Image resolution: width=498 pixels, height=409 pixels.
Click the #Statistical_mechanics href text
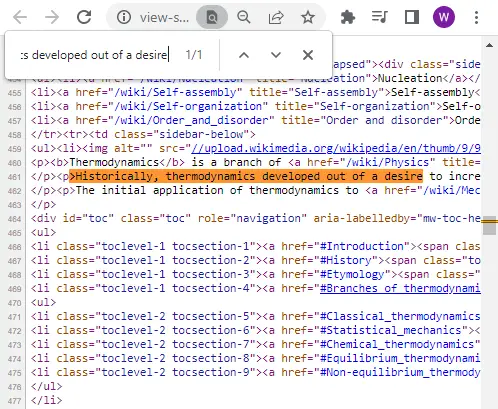391,330
